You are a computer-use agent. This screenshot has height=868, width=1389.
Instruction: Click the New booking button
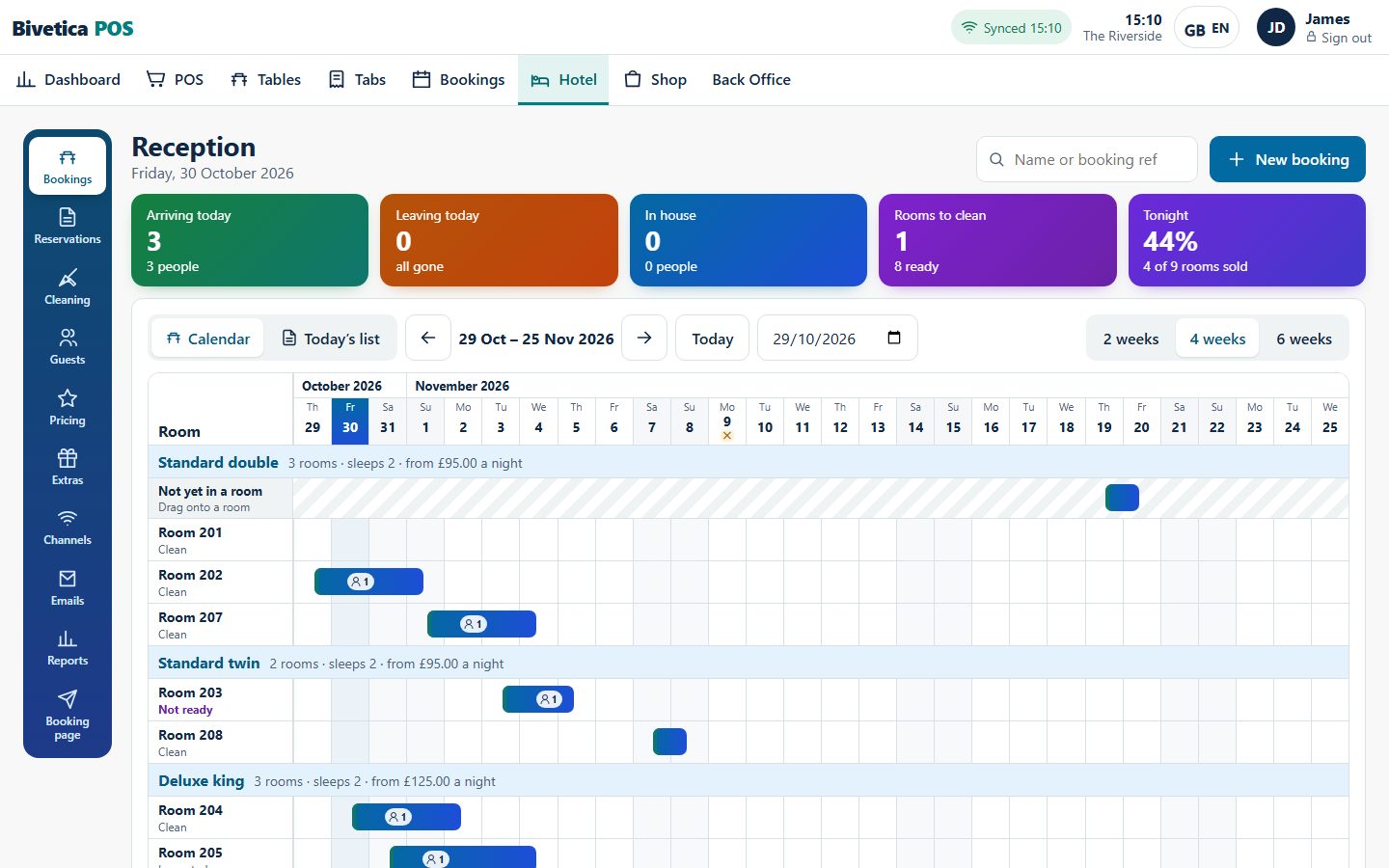(1288, 159)
